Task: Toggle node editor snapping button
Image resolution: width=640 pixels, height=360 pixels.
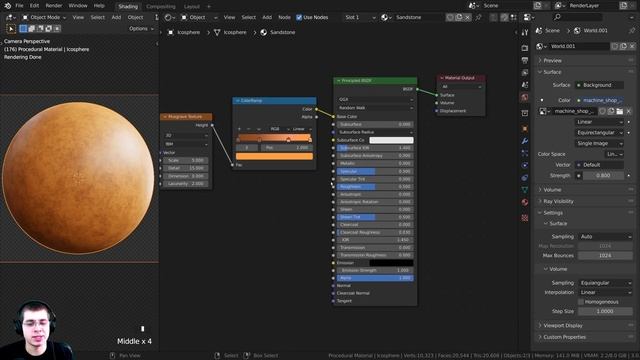Action: [504, 18]
